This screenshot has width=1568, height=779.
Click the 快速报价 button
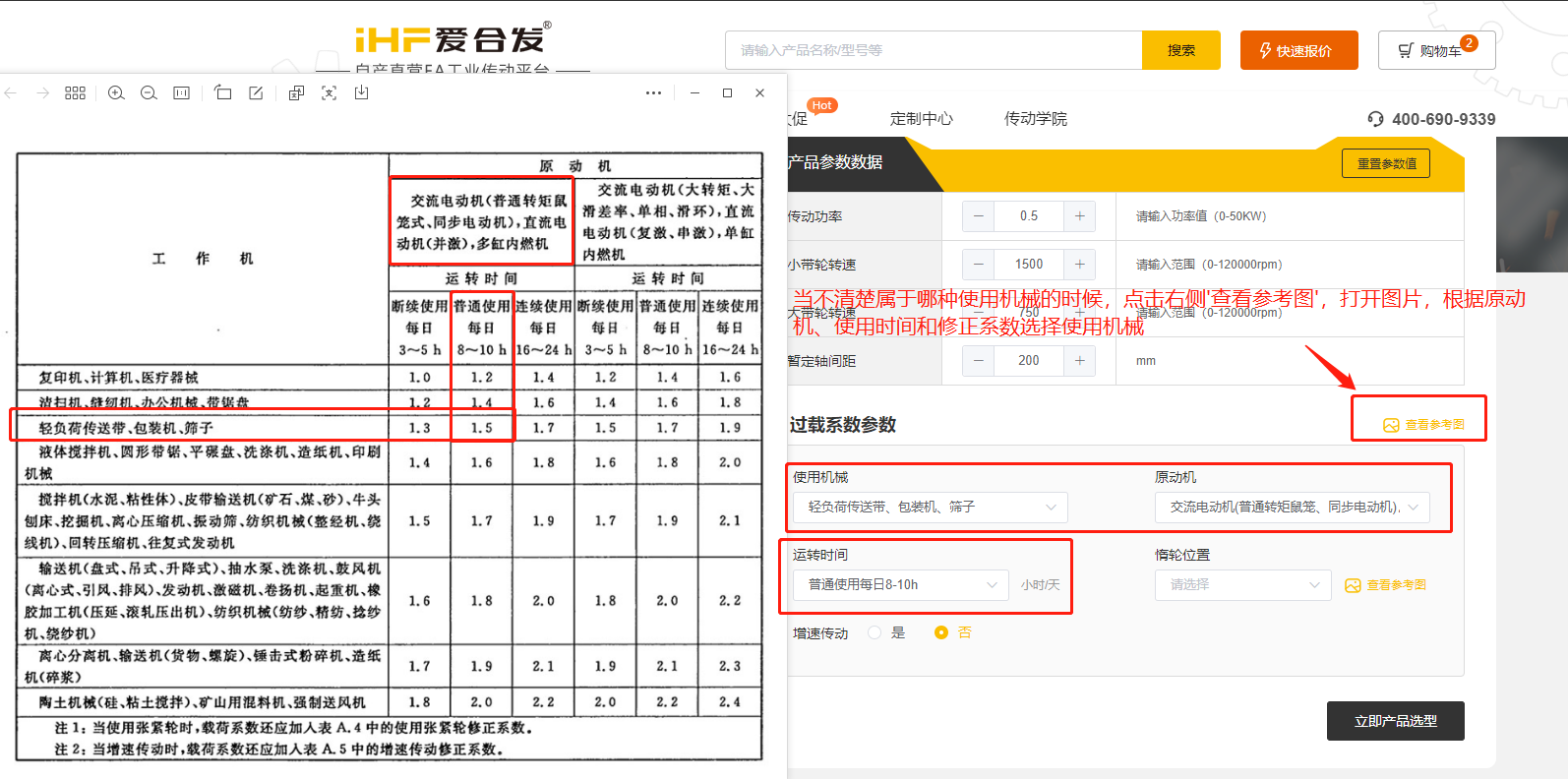coord(1298,50)
